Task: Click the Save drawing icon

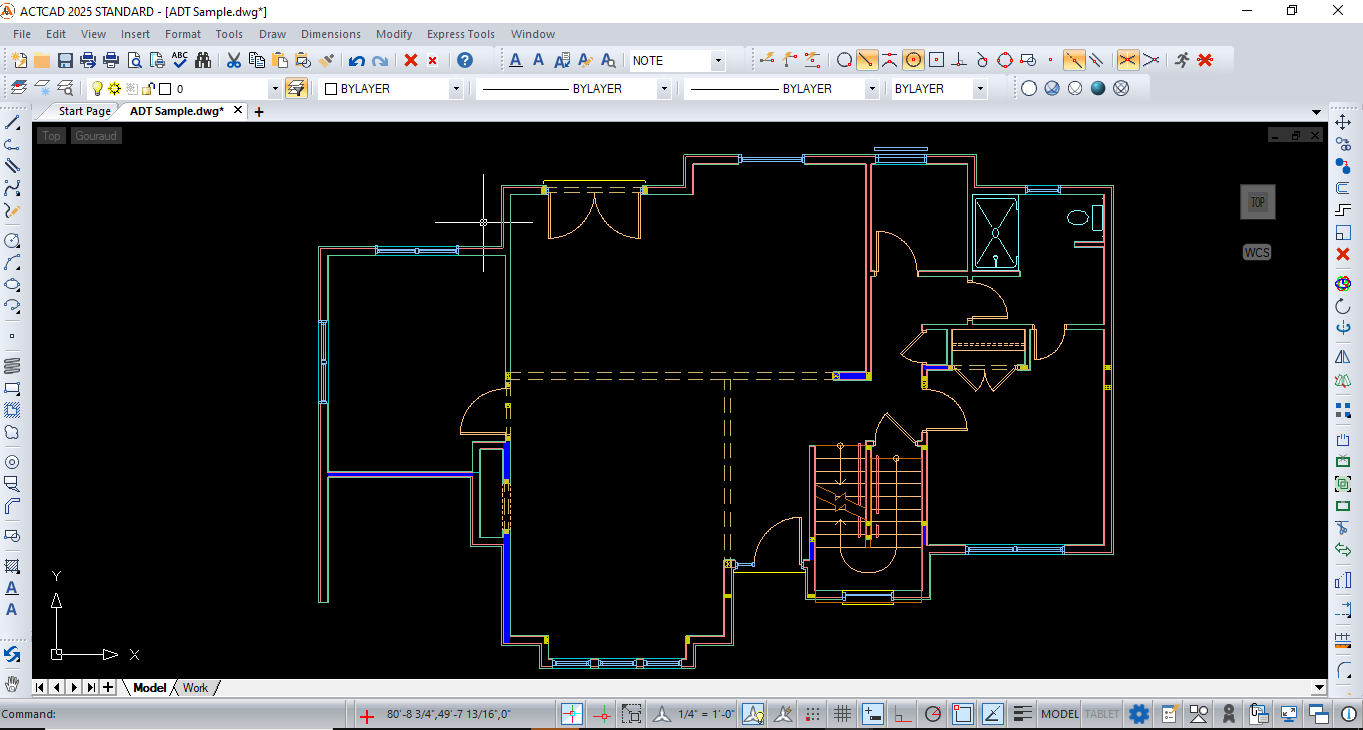Action: (65, 60)
